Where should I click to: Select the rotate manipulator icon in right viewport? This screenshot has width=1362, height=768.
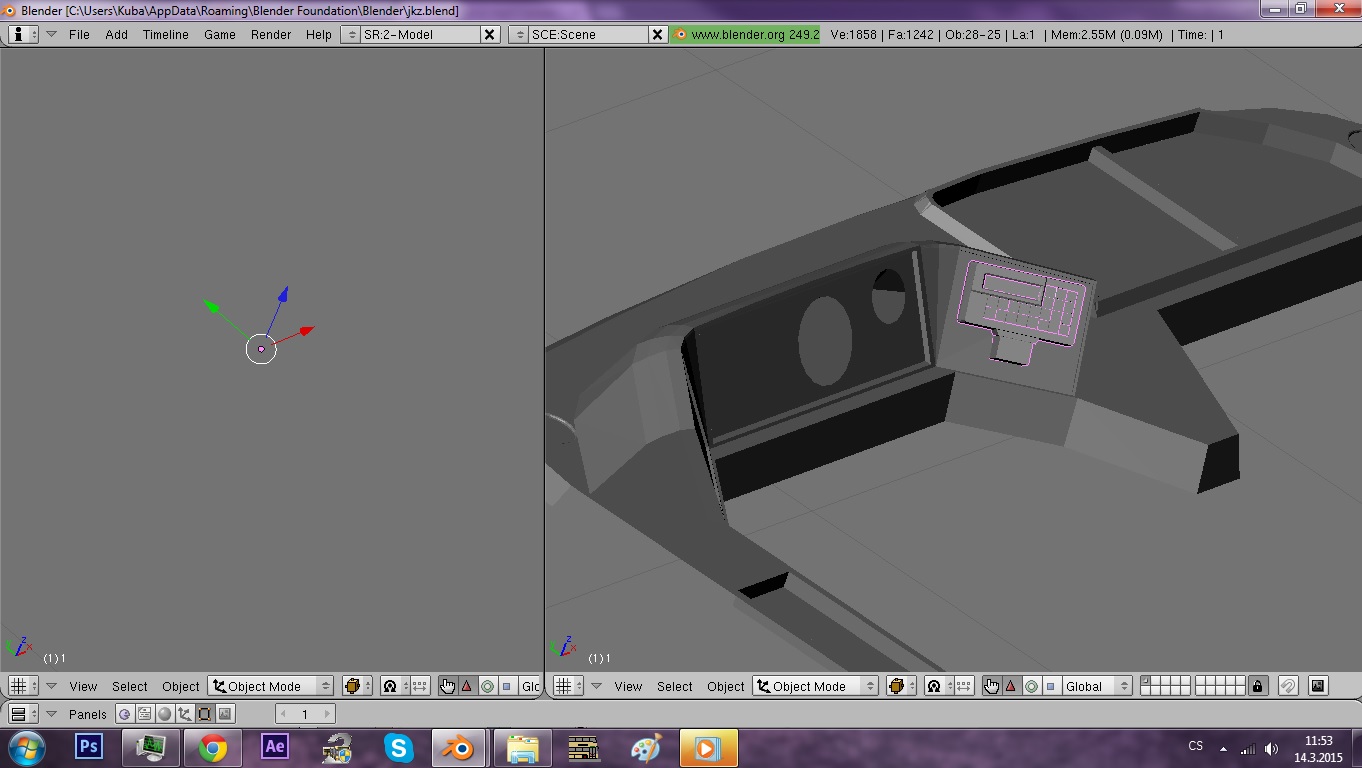pyautogui.click(x=1031, y=686)
